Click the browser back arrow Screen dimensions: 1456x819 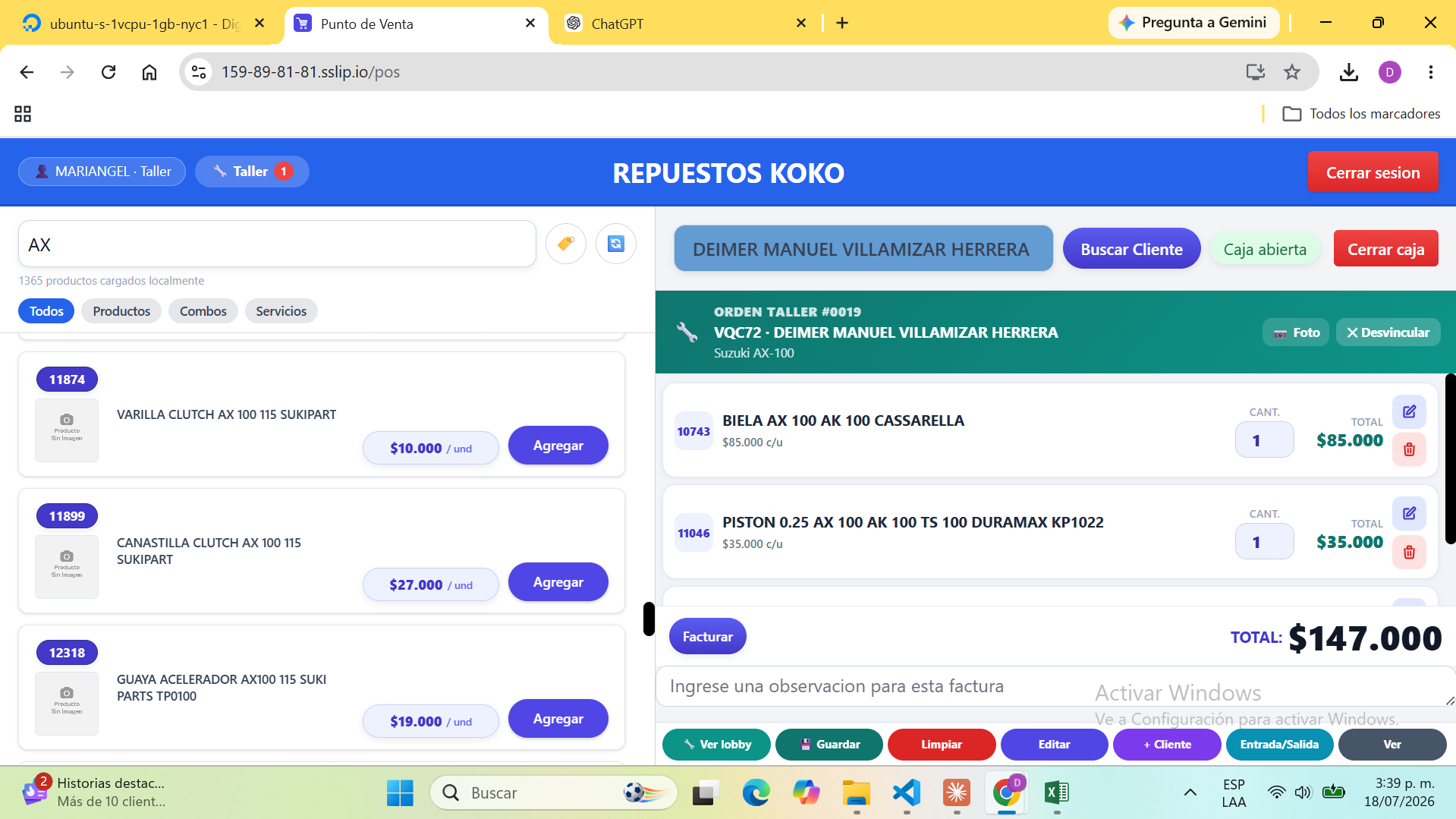pyautogui.click(x=27, y=72)
